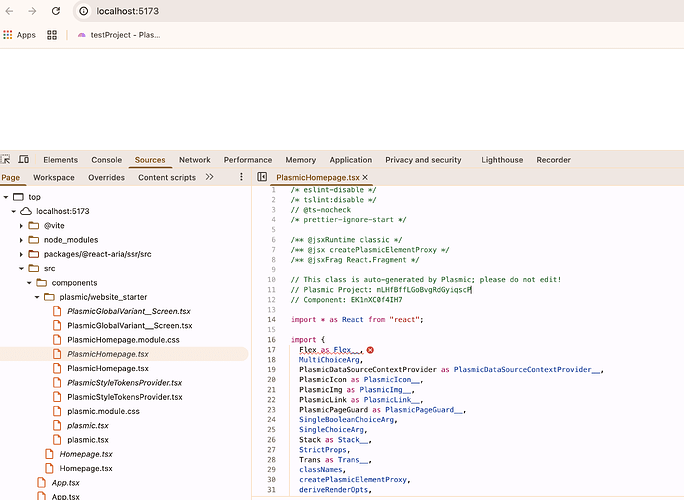
Task: Click the red error icon on line 17
Action: point(371,350)
